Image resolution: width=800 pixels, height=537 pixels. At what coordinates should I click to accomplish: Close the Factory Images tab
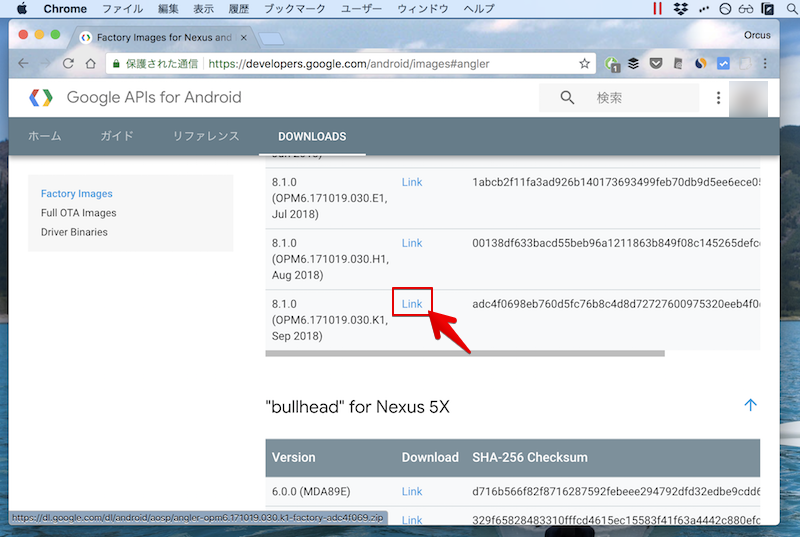click(244, 37)
